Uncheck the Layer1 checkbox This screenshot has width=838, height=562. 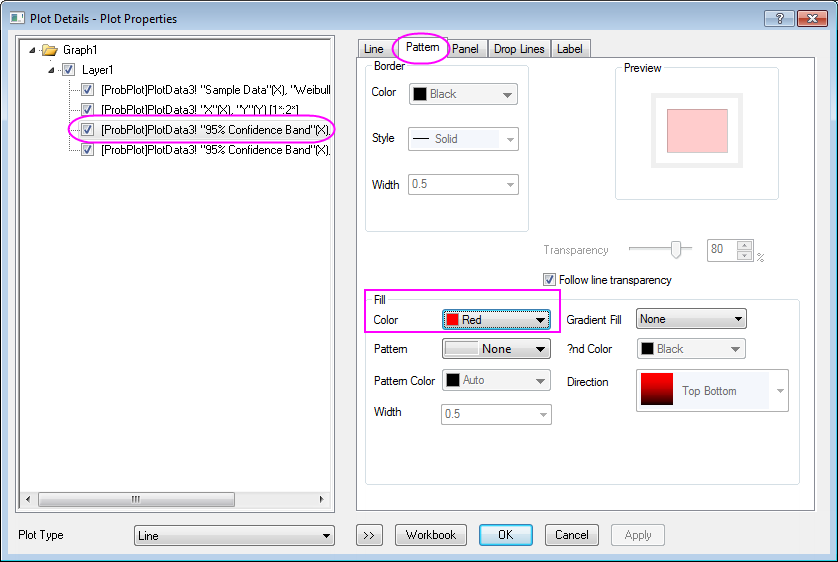click(68, 70)
